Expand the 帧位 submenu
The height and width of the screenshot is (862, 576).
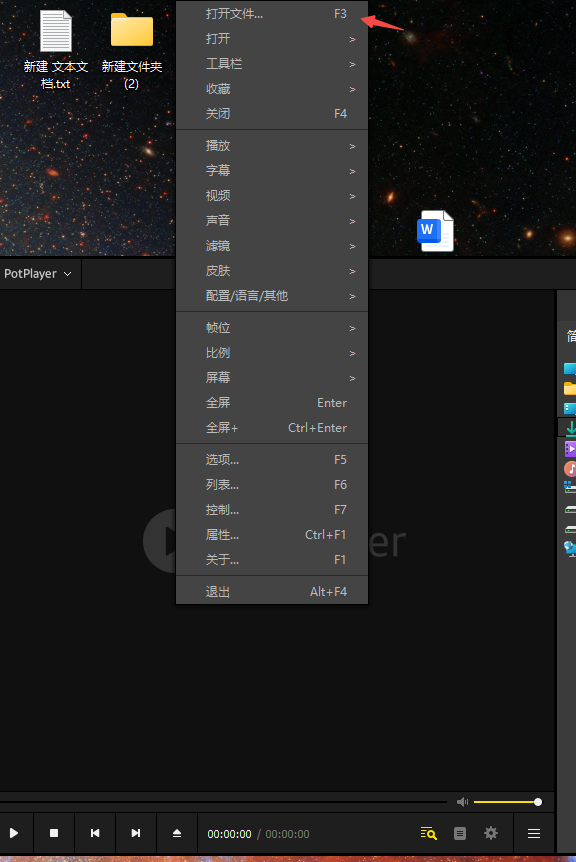(x=272, y=328)
